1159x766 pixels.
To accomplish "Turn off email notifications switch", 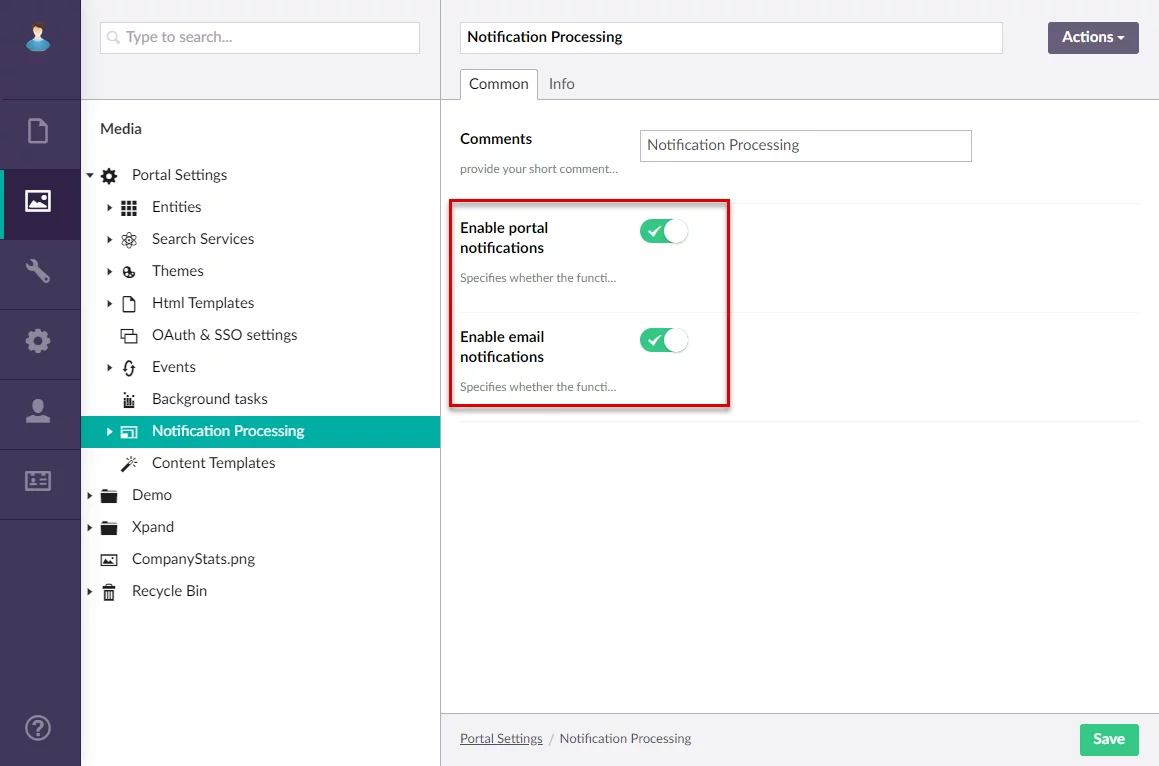I will [x=664, y=341].
